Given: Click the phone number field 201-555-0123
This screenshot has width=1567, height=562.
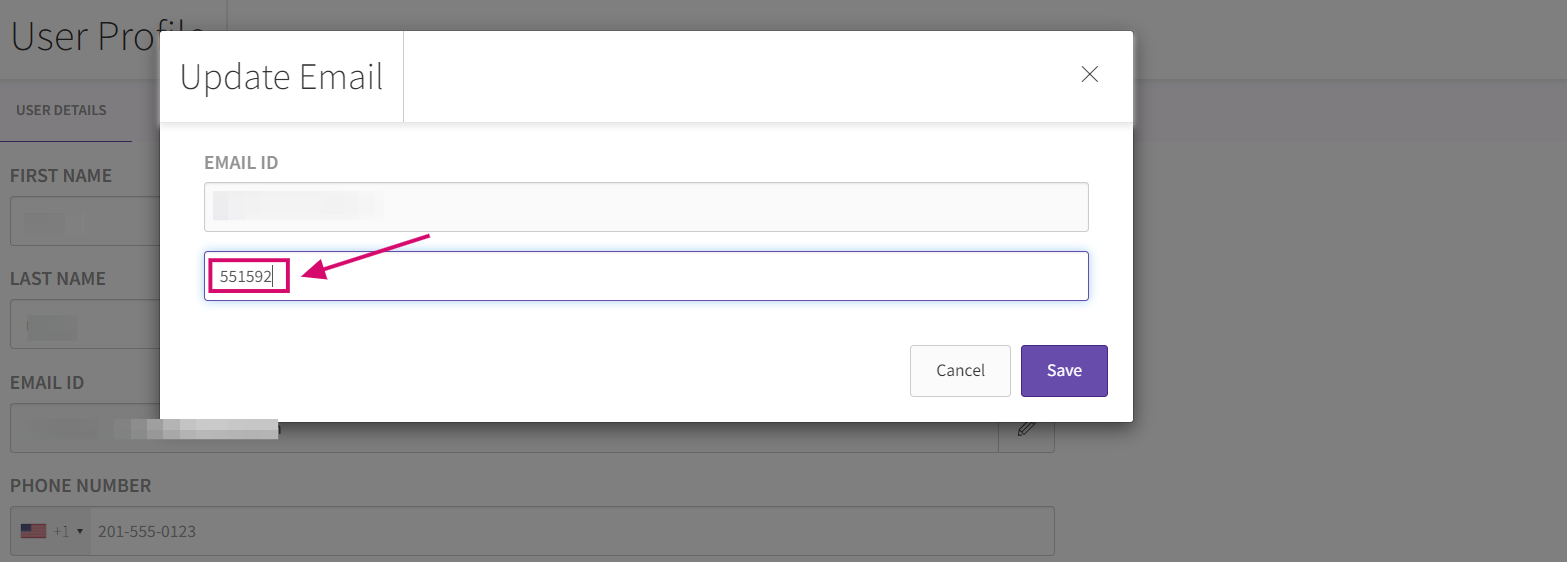Looking at the screenshot, I should point(570,532).
